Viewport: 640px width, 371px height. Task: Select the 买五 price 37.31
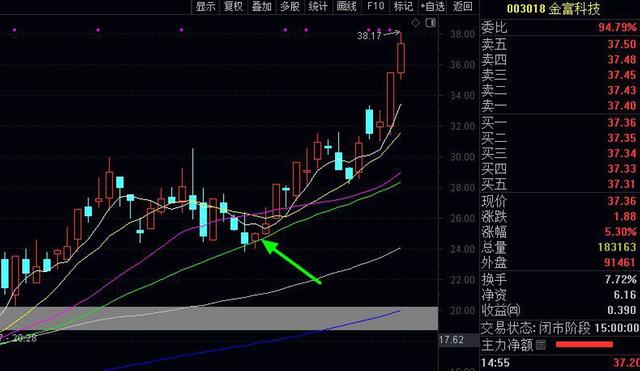[x=622, y=184]
